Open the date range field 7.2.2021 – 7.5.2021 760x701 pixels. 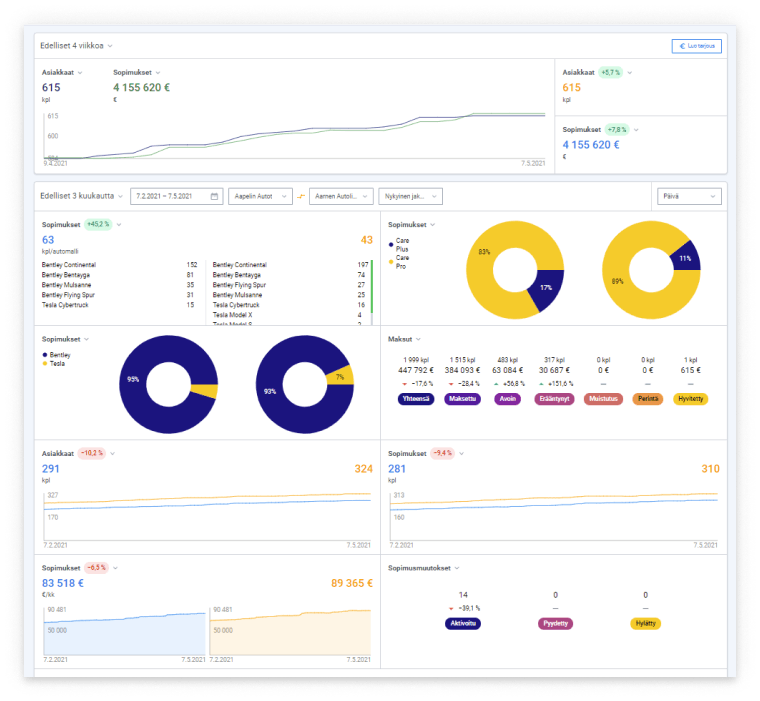point(176,196)
